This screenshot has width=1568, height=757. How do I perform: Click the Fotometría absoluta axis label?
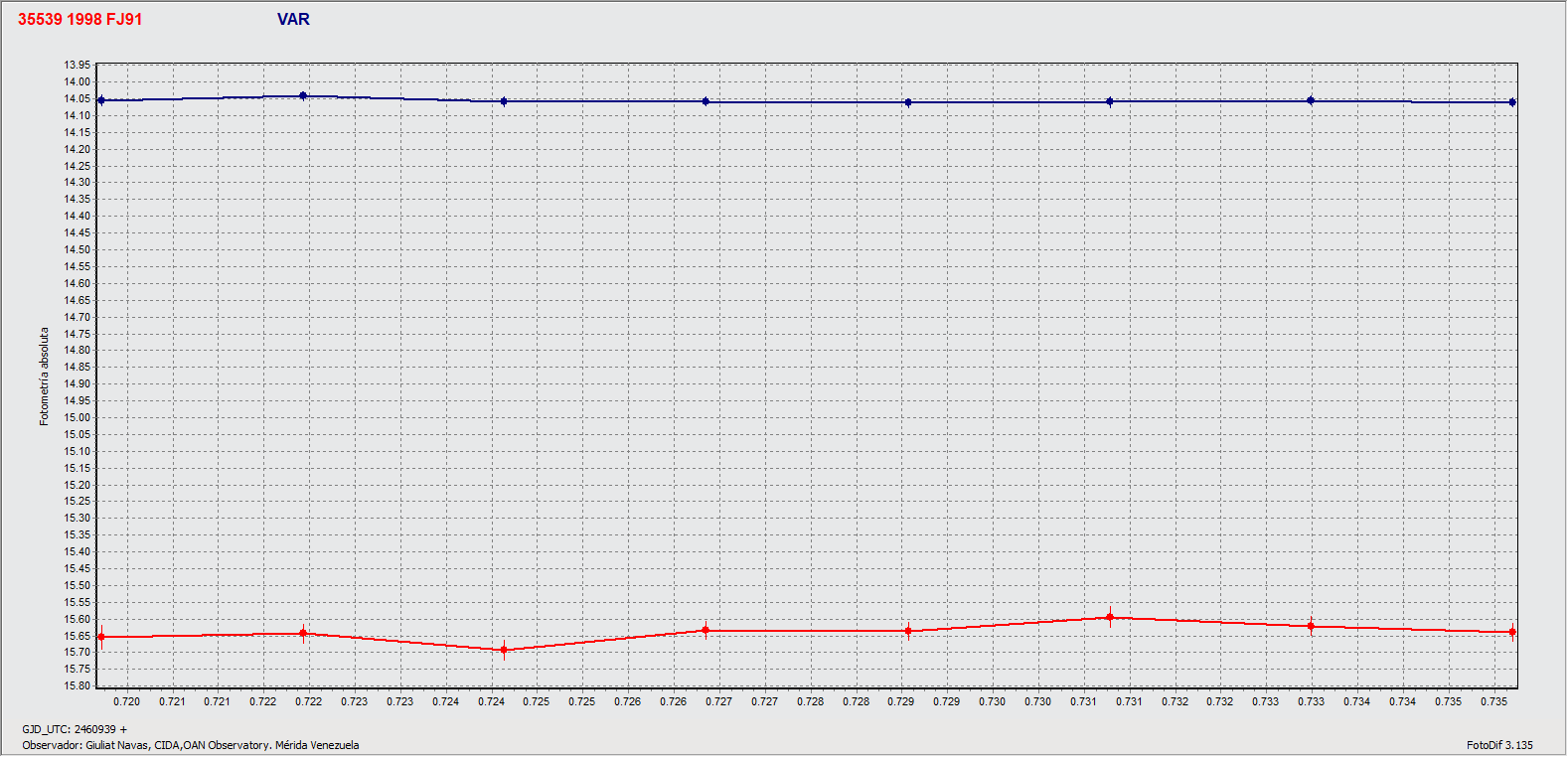44,377
